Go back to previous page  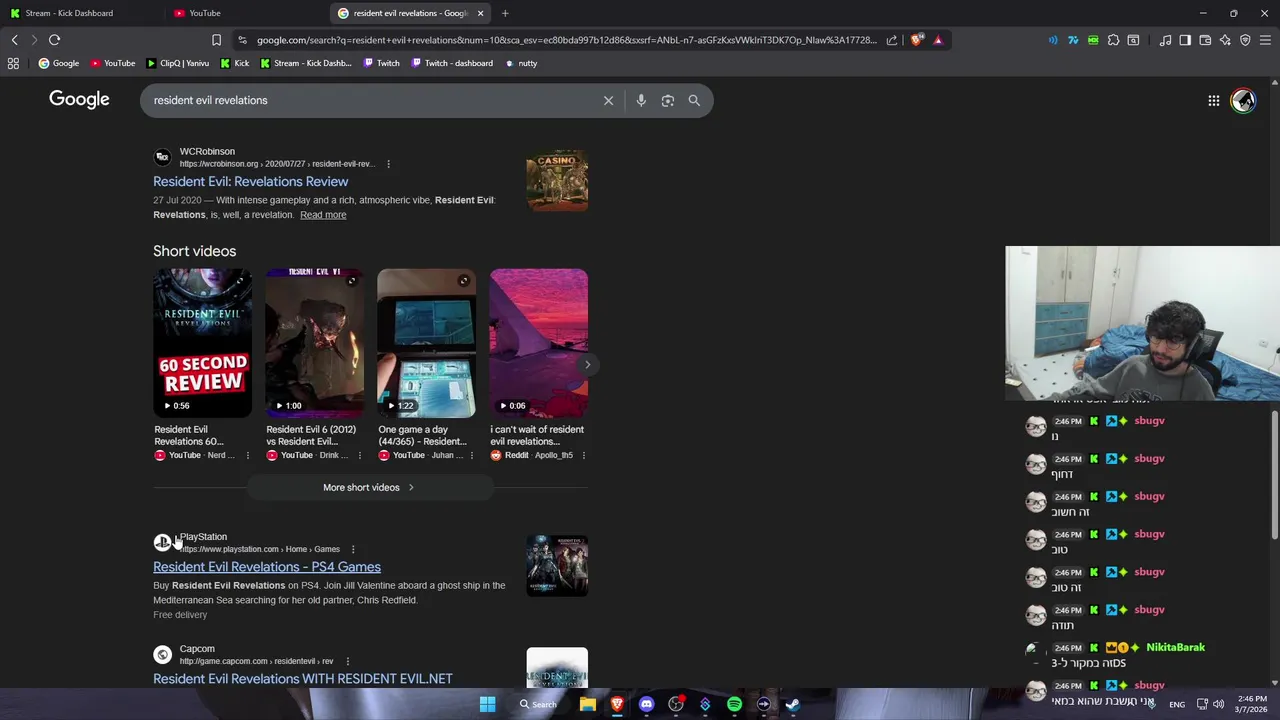point(14,40)
